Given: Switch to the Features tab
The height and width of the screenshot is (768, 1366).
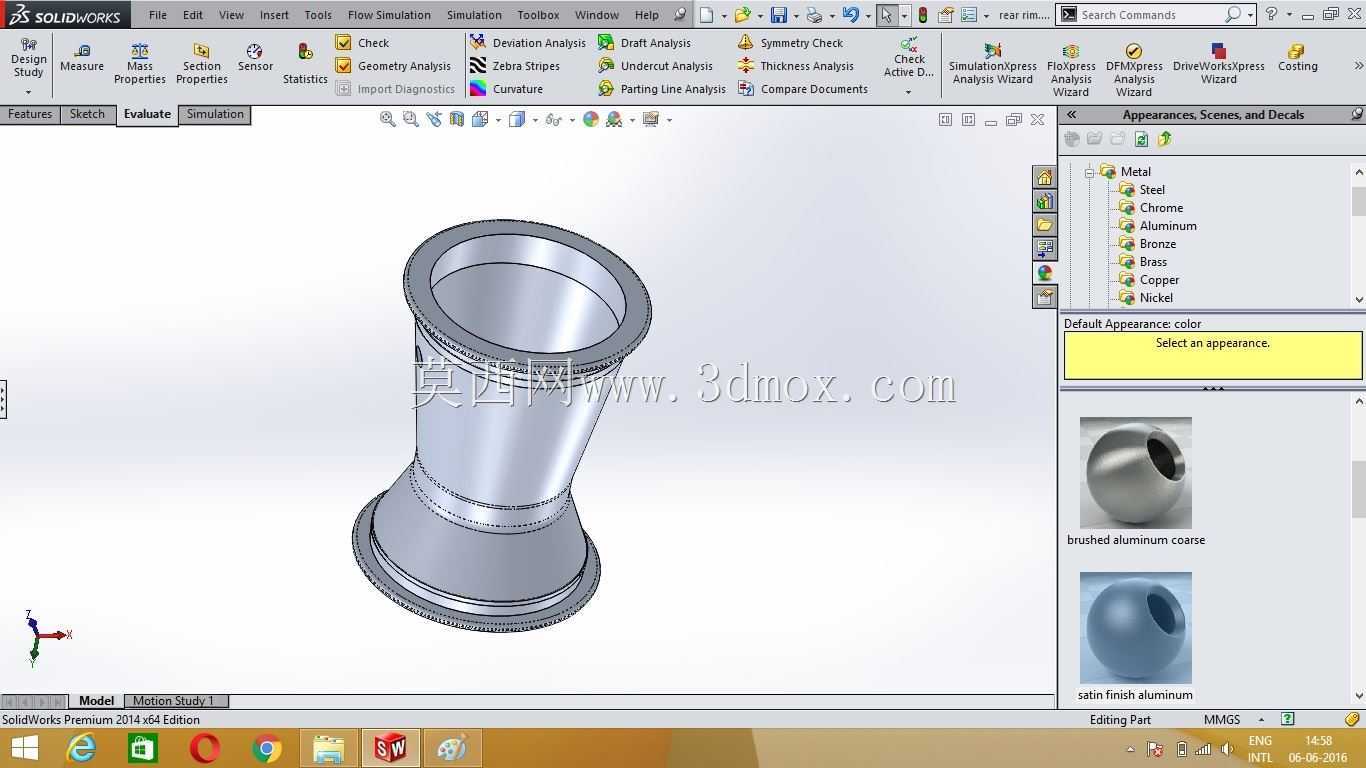Looking at the screenshot, I should pos(30,114).
